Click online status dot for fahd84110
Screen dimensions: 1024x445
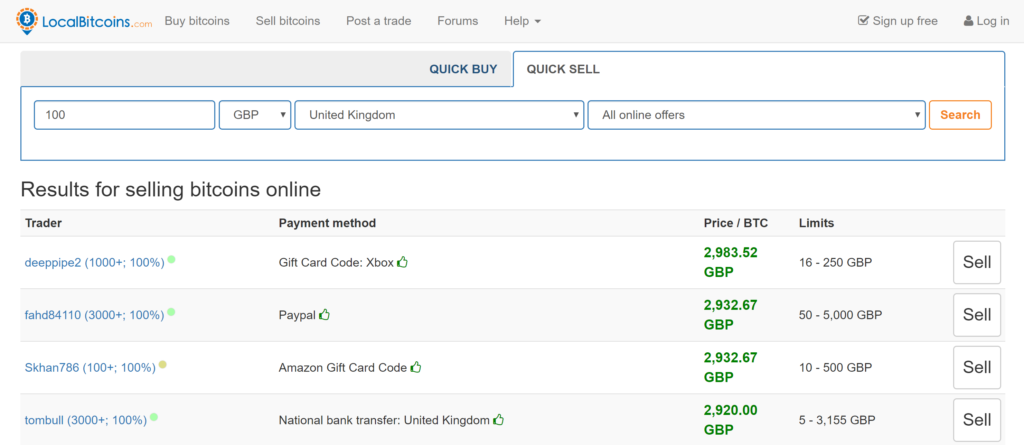click(x=171, y=312)
